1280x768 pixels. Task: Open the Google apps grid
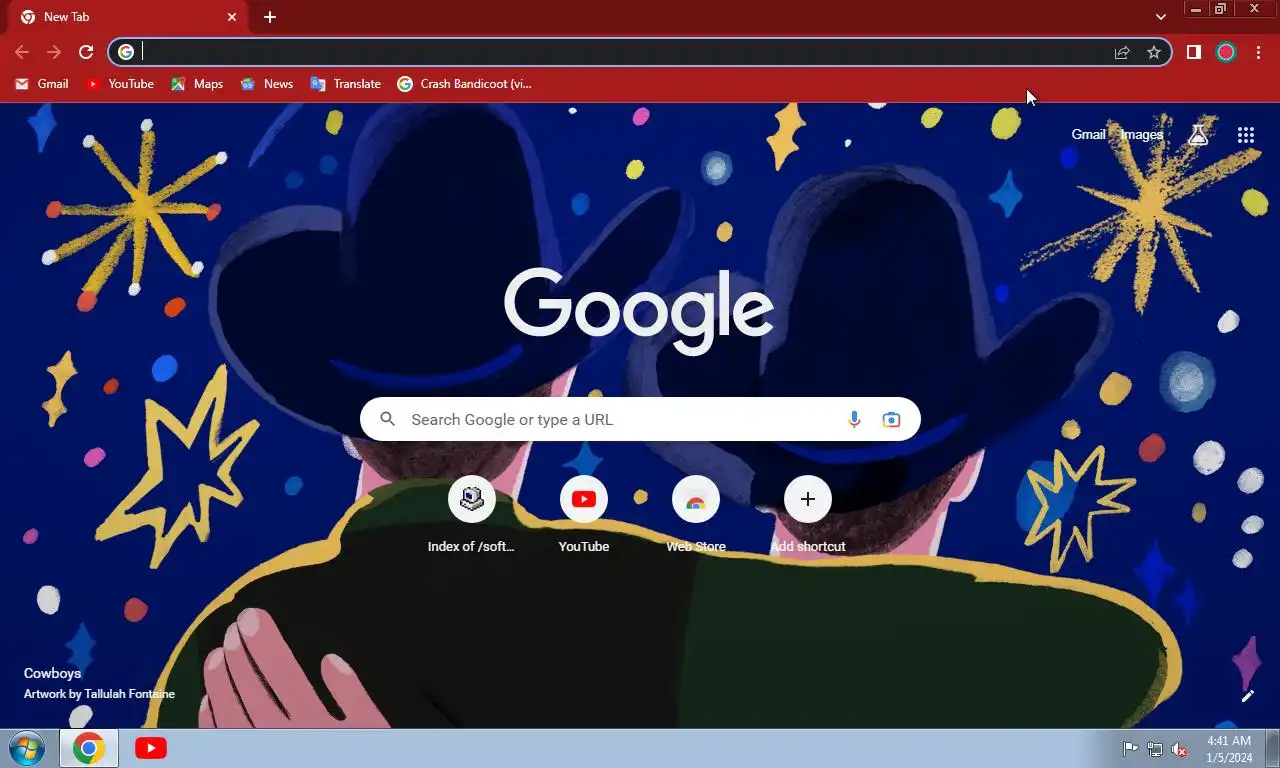(1246, 135)
